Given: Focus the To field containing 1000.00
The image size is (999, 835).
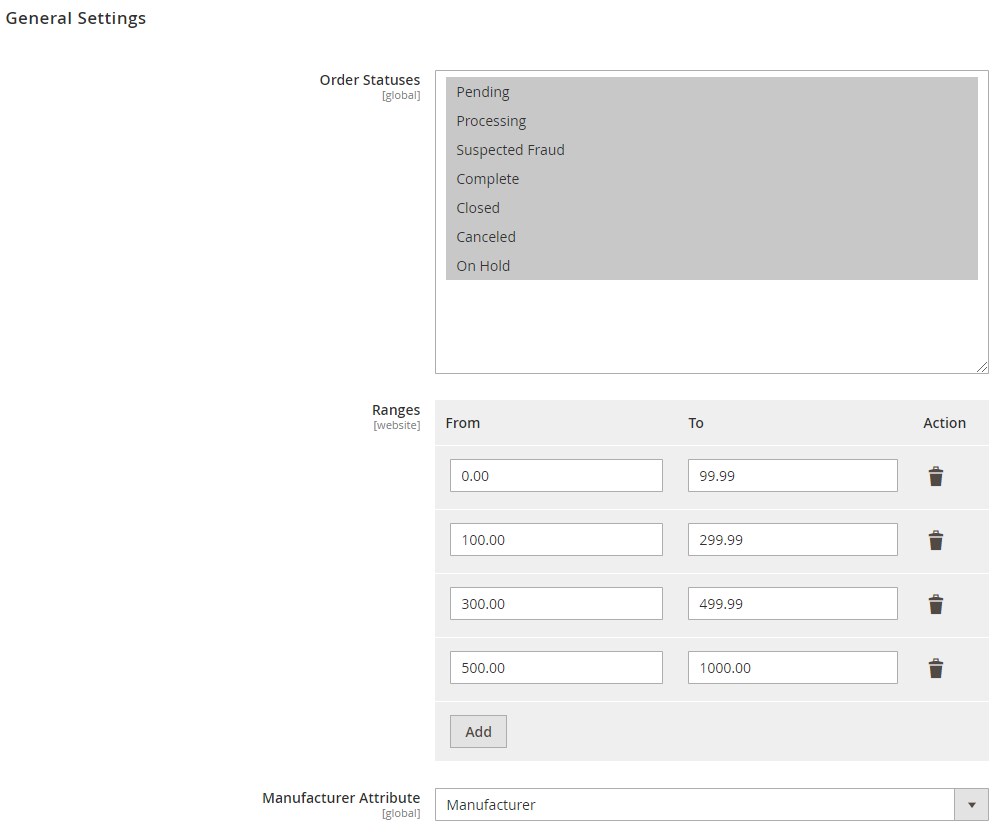Looking at the screenshot, I should coord(792,667).
